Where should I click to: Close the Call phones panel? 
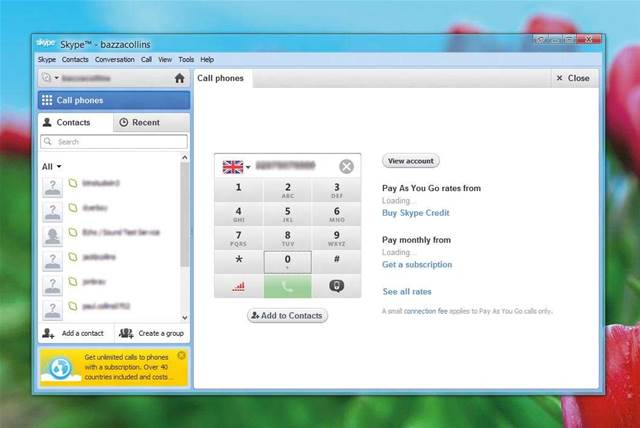pos(573,78)
